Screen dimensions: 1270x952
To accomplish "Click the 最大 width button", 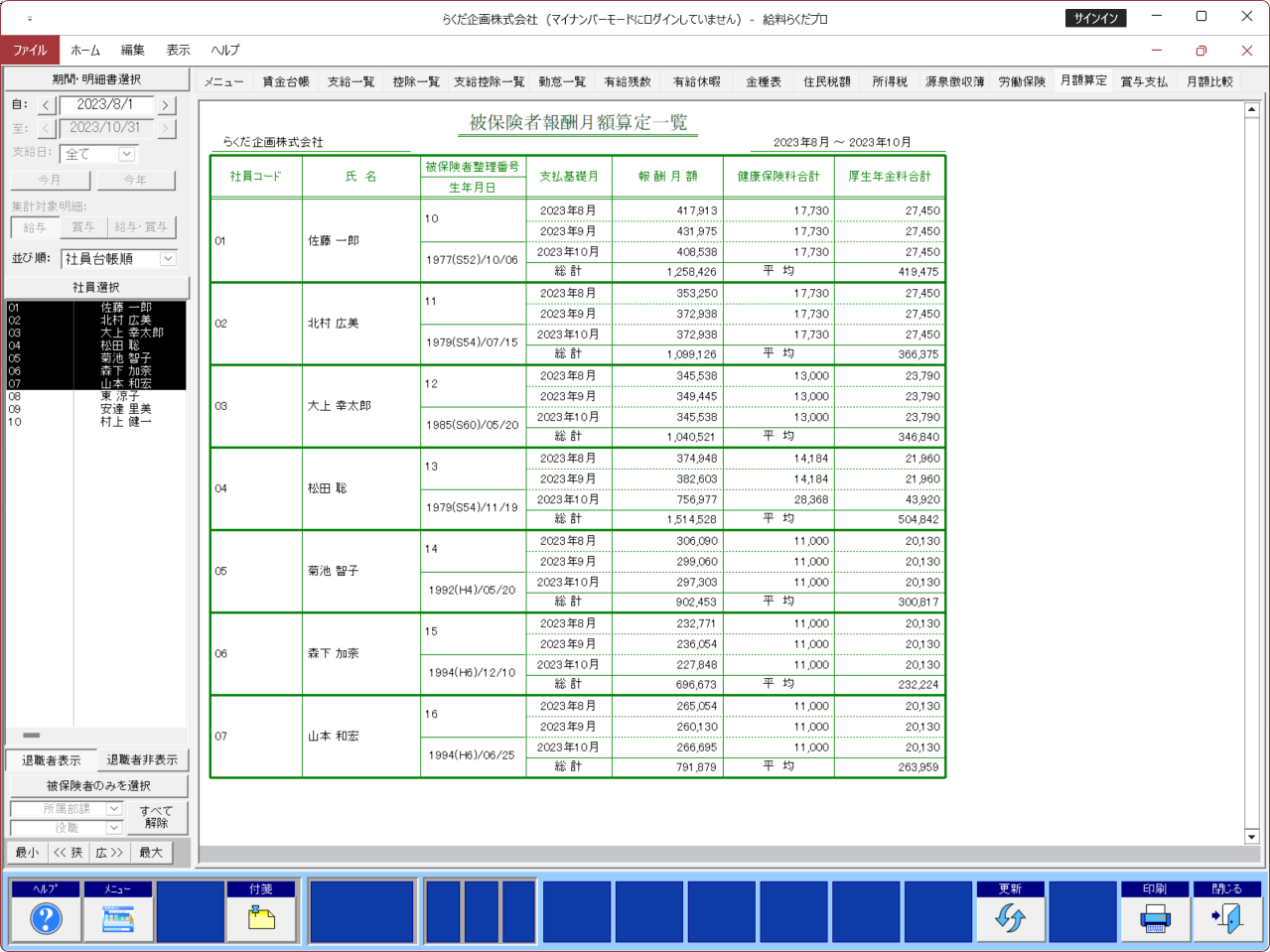I will [x=151, y=853].
